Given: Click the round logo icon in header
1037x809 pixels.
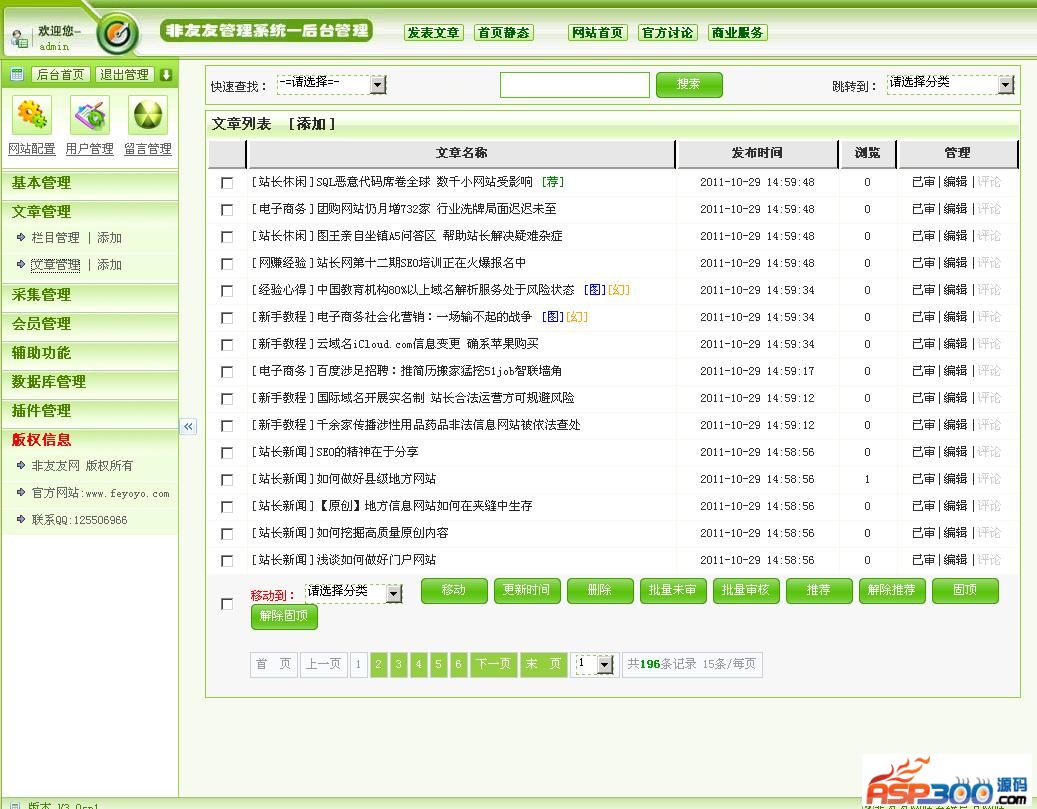Looking at the screenshot, I should point(118,34).
